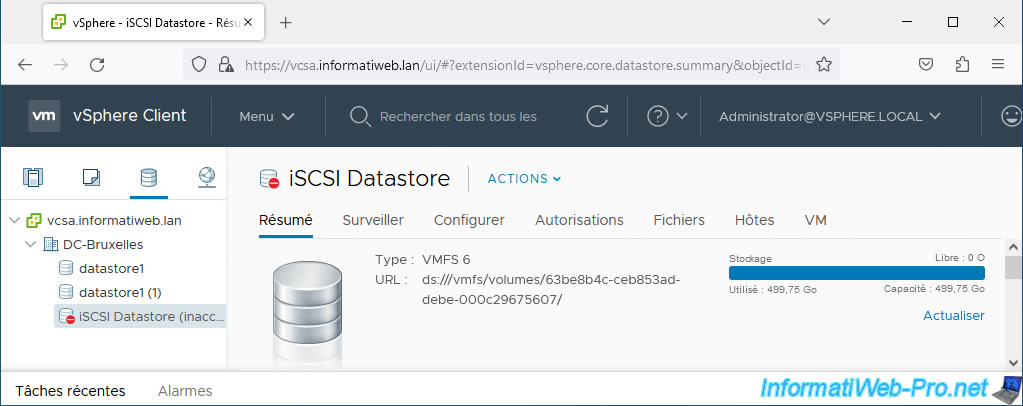Click the 'Utilisé : 499,75 Go' text

pos(772,289)
